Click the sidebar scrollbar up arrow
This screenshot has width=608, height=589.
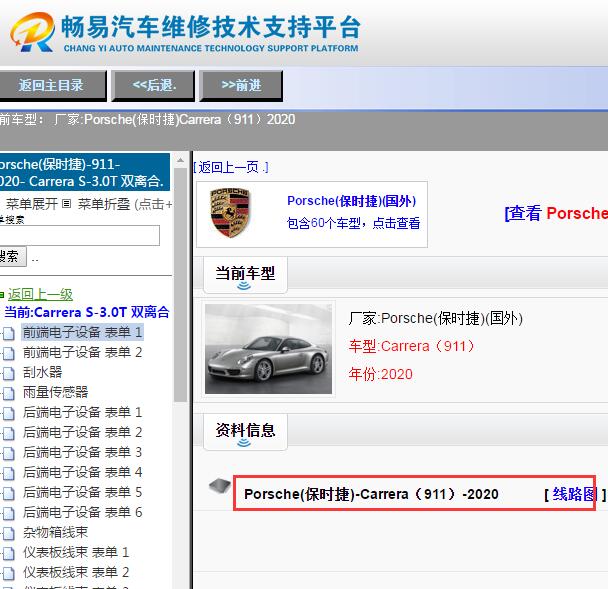tap(180, 160)
